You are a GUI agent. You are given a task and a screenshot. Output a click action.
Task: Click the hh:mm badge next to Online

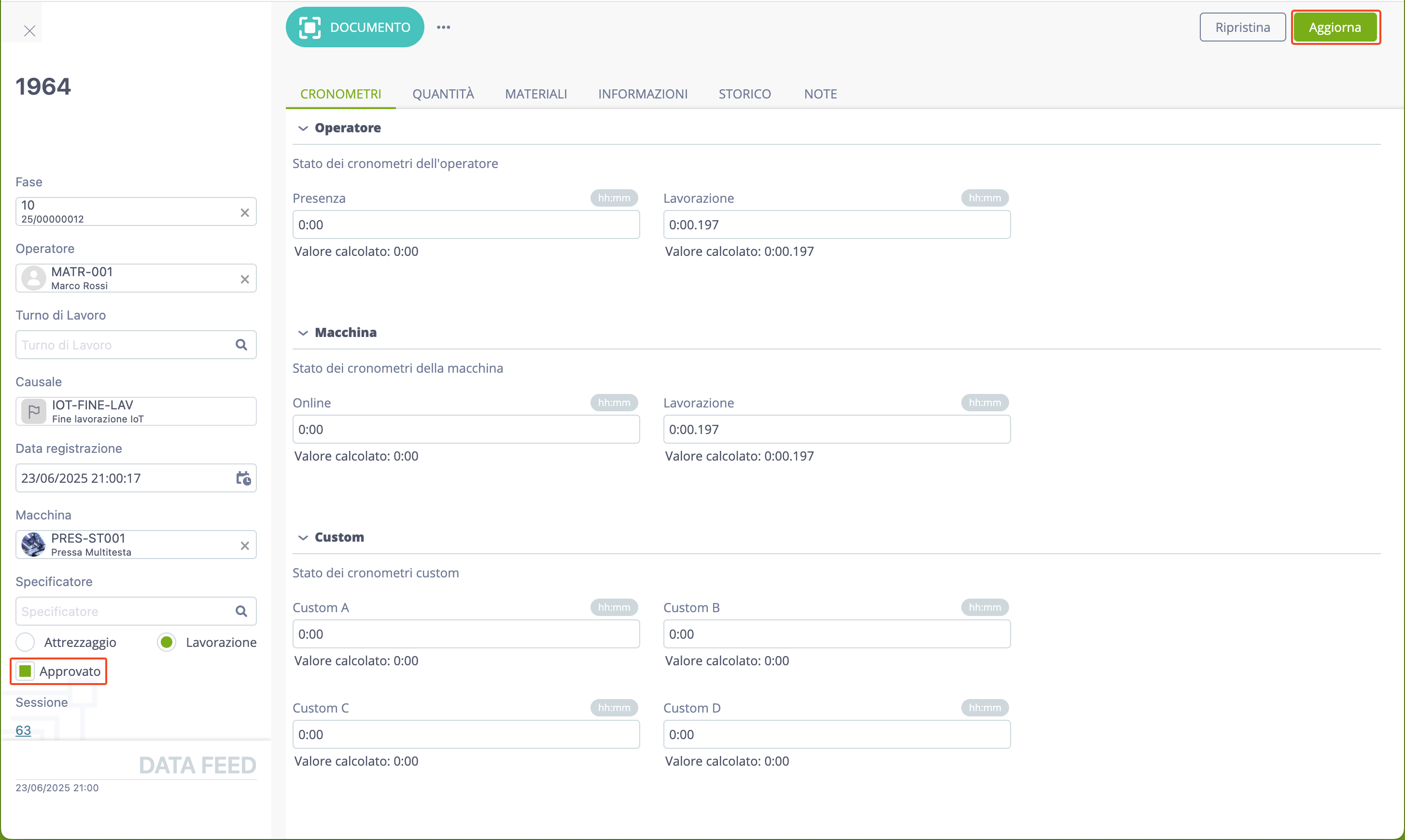(614, 403)
